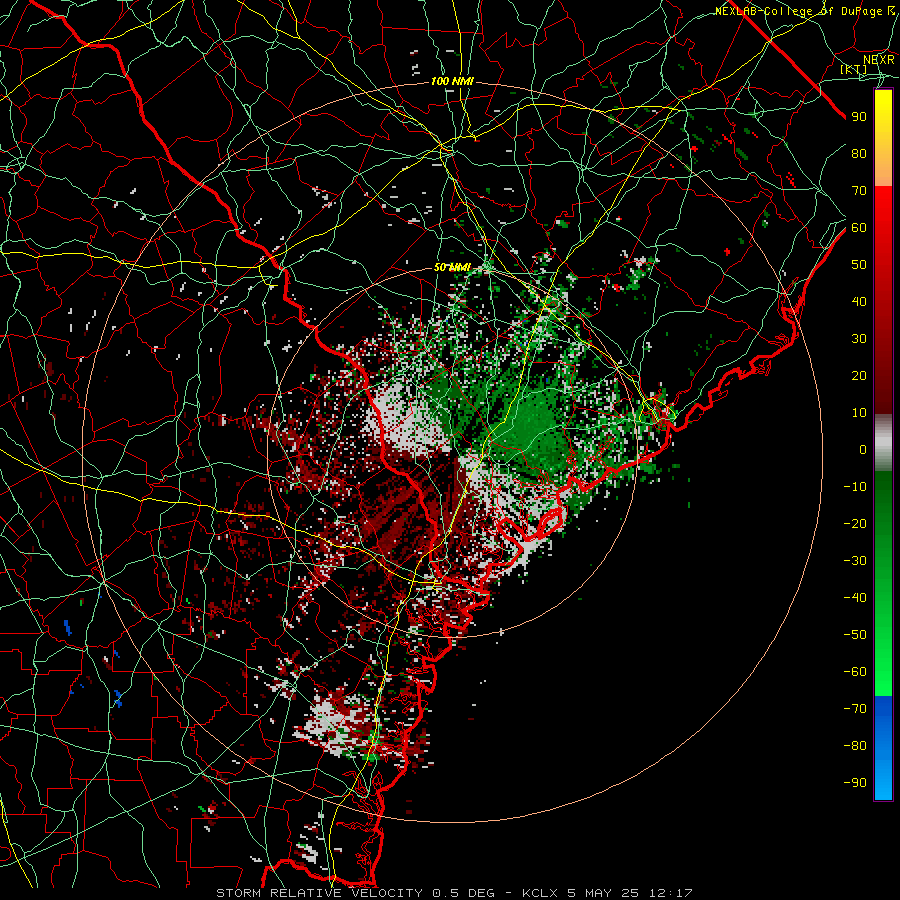
Task: Click the -20 scale value
Action: 855,523
